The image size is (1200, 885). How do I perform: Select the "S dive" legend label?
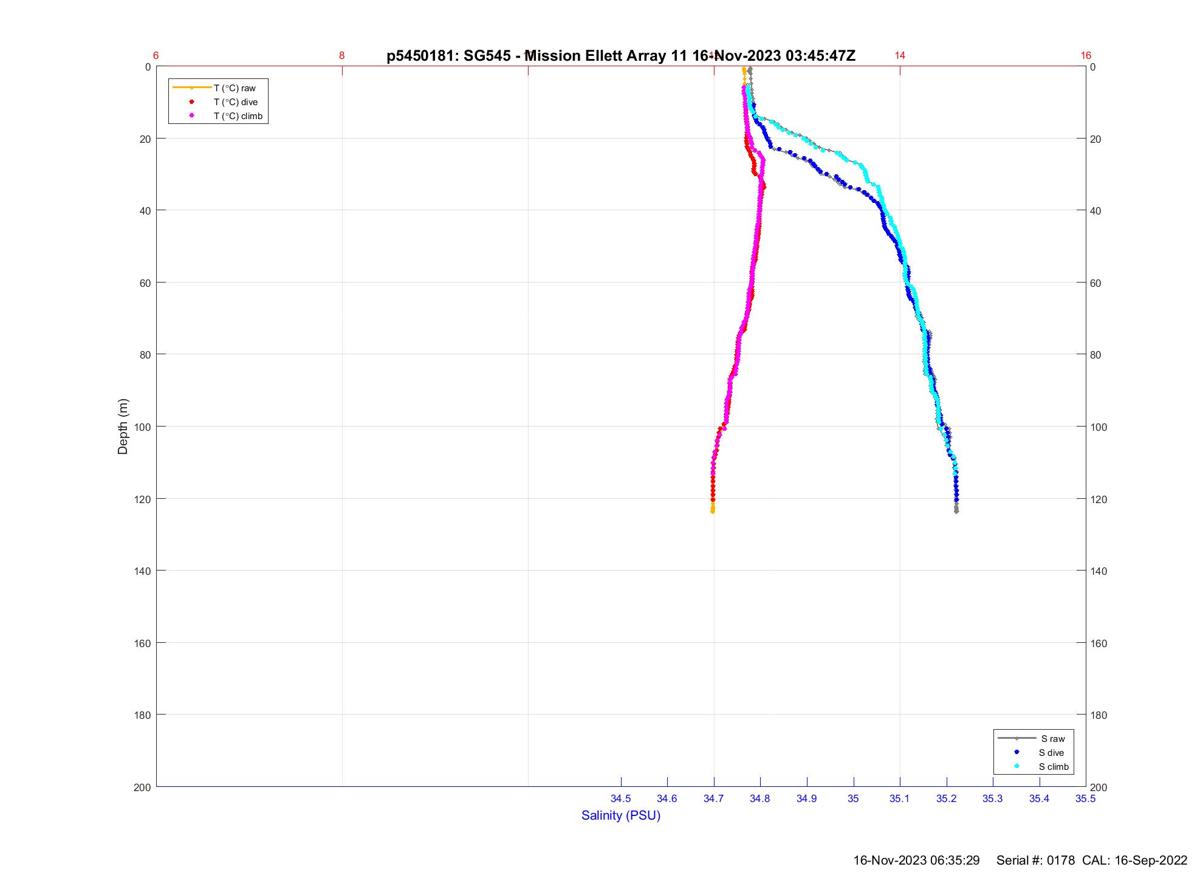1053,752
